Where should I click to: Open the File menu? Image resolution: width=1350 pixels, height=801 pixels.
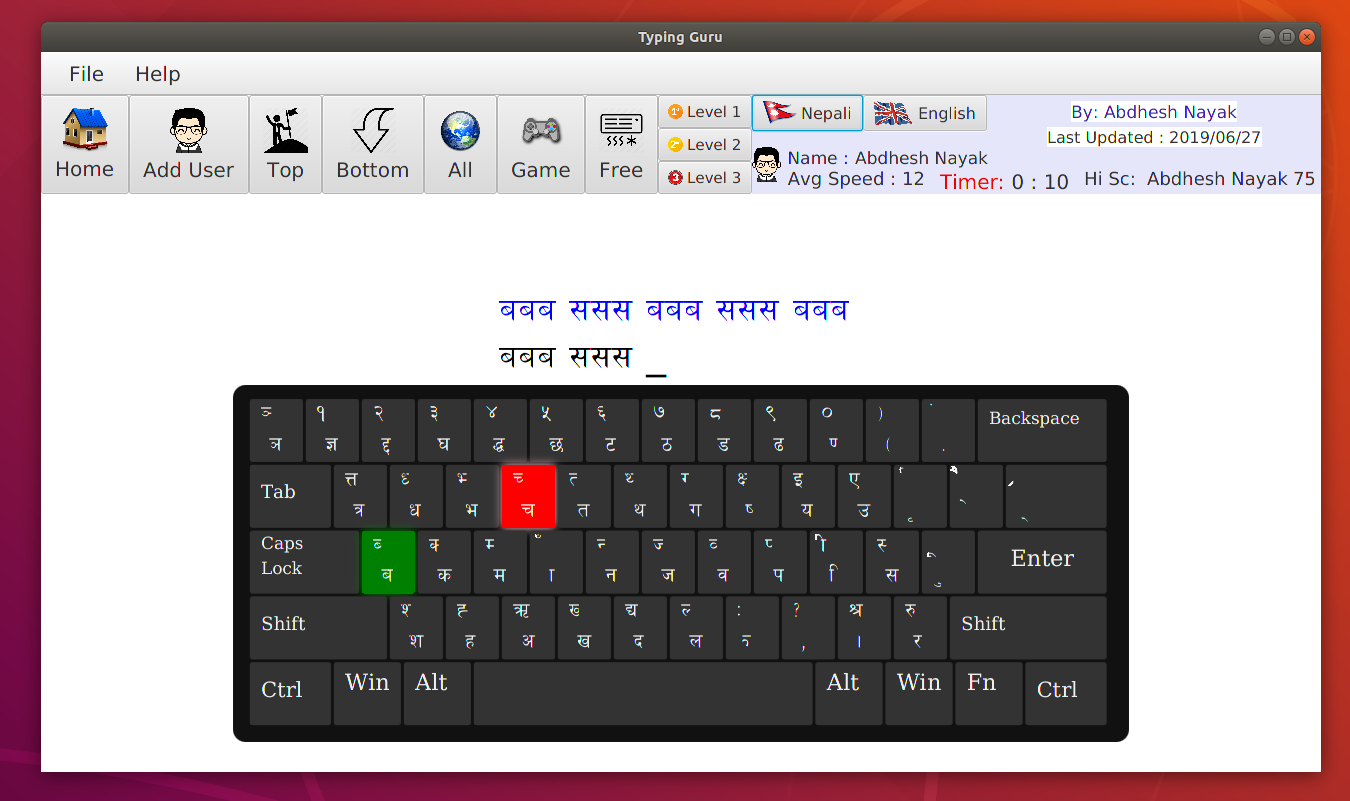(x=86, y=74)
